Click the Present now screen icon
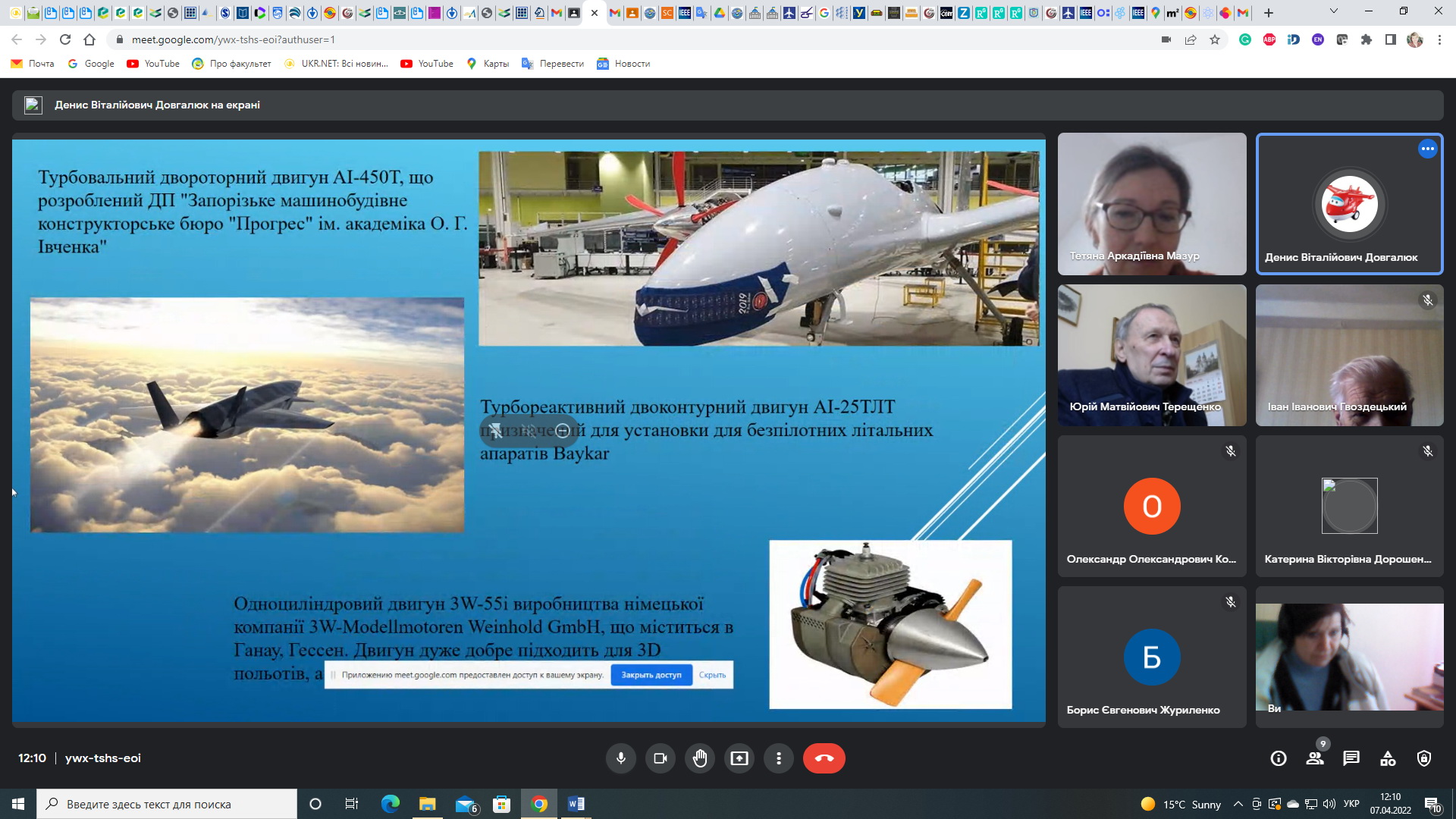The width and height of the screenshot is (1456, 819). tap(739, 758)
